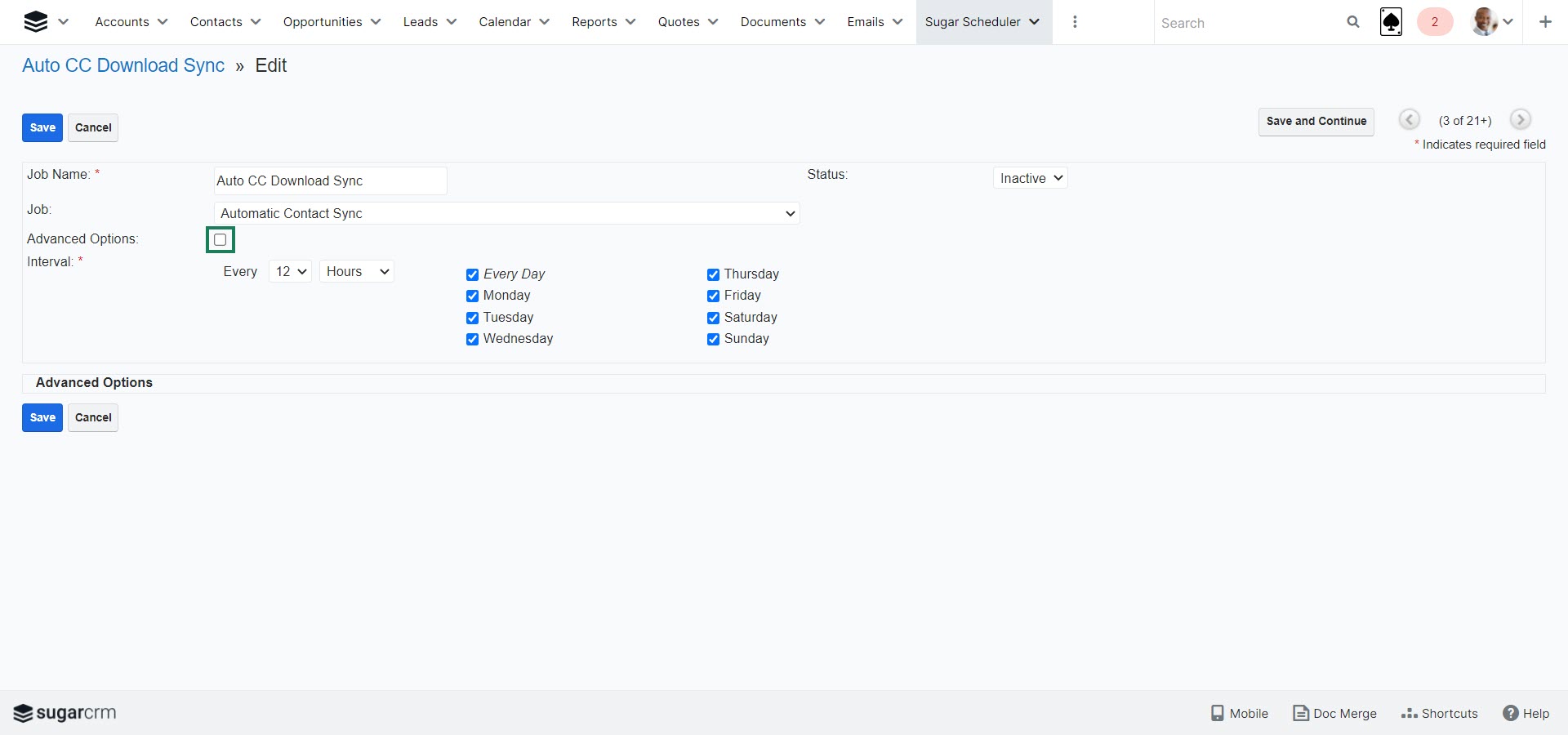Click the Sugar cube logo icon

point(35,22)
